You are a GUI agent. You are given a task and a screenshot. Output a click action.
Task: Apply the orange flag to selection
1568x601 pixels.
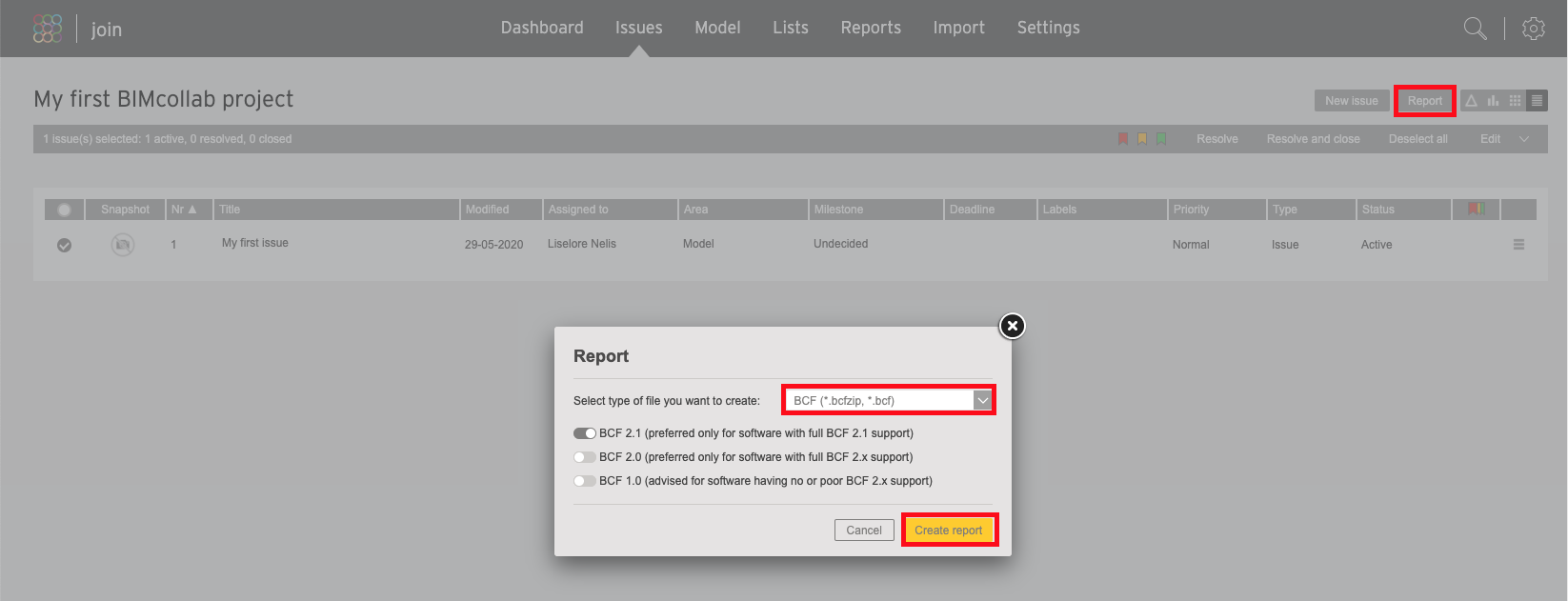(1142, 139)
